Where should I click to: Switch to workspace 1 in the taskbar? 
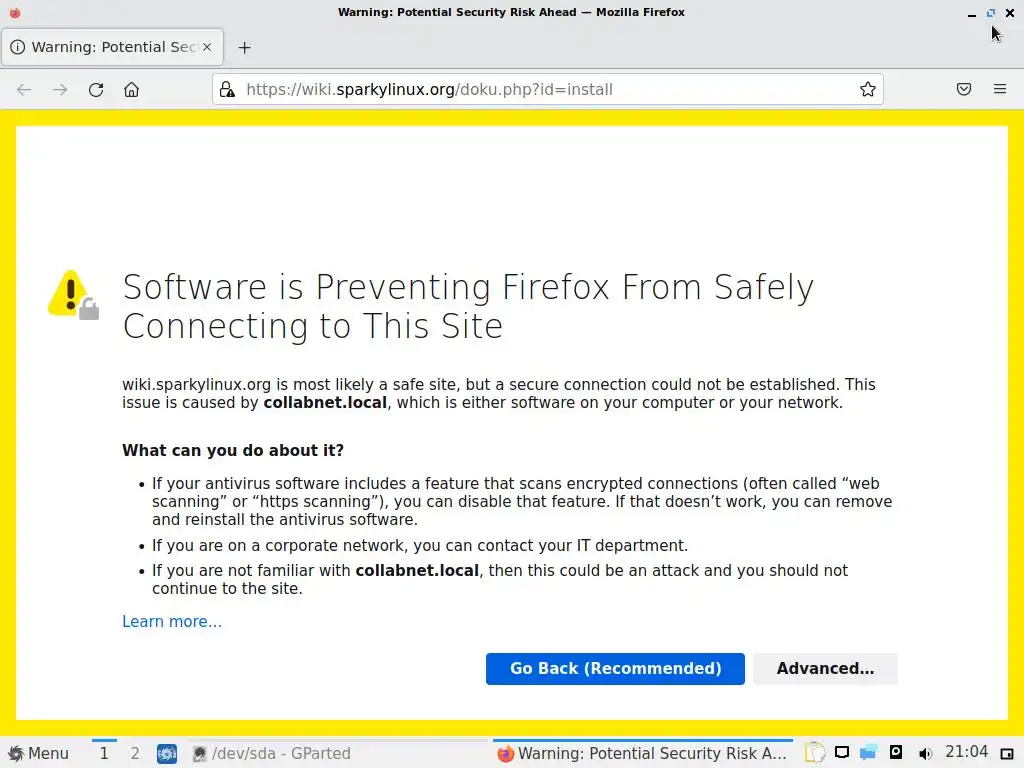(x=104, y=754)
